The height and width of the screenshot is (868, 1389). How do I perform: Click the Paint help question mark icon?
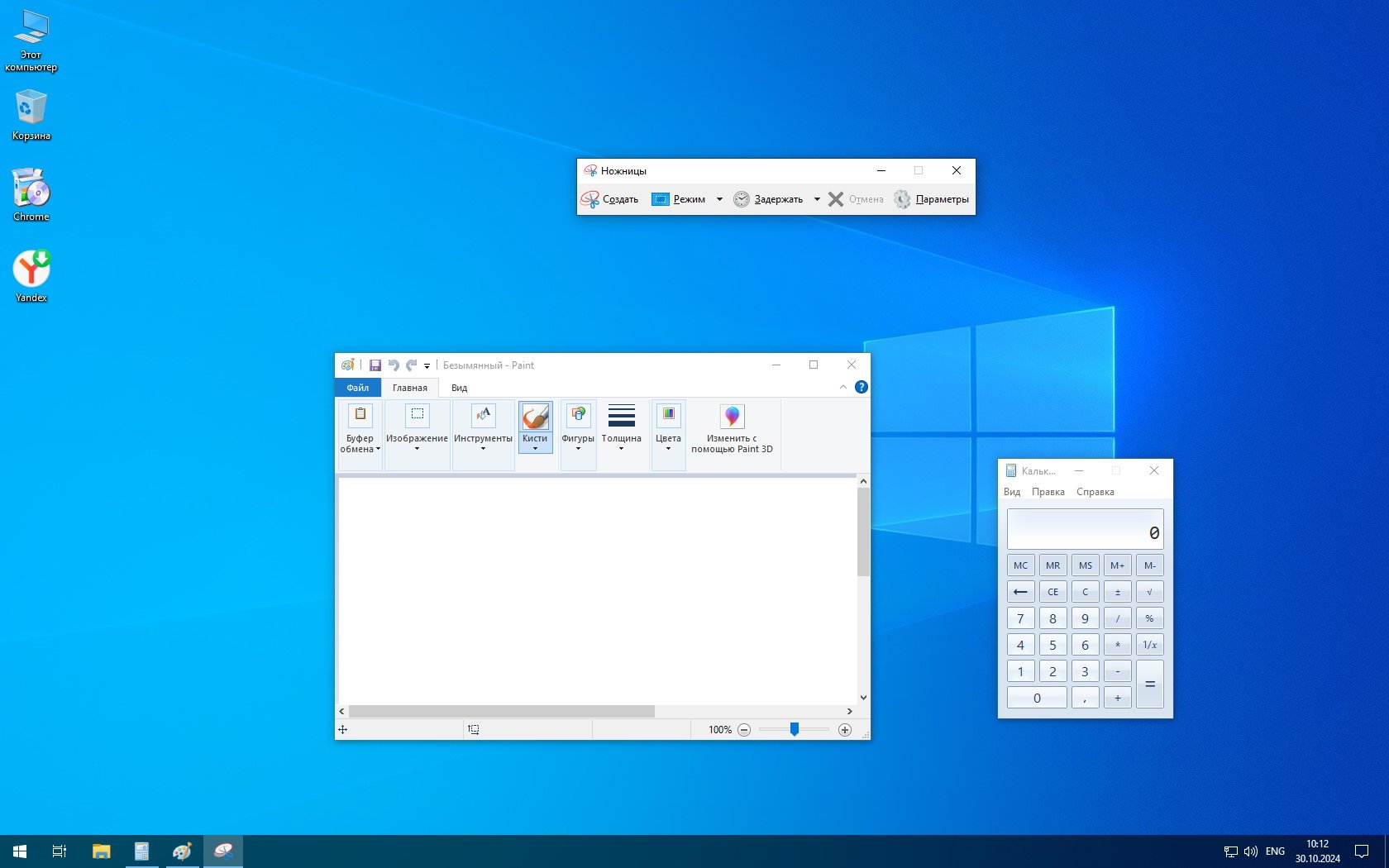[x=861, y=387]
